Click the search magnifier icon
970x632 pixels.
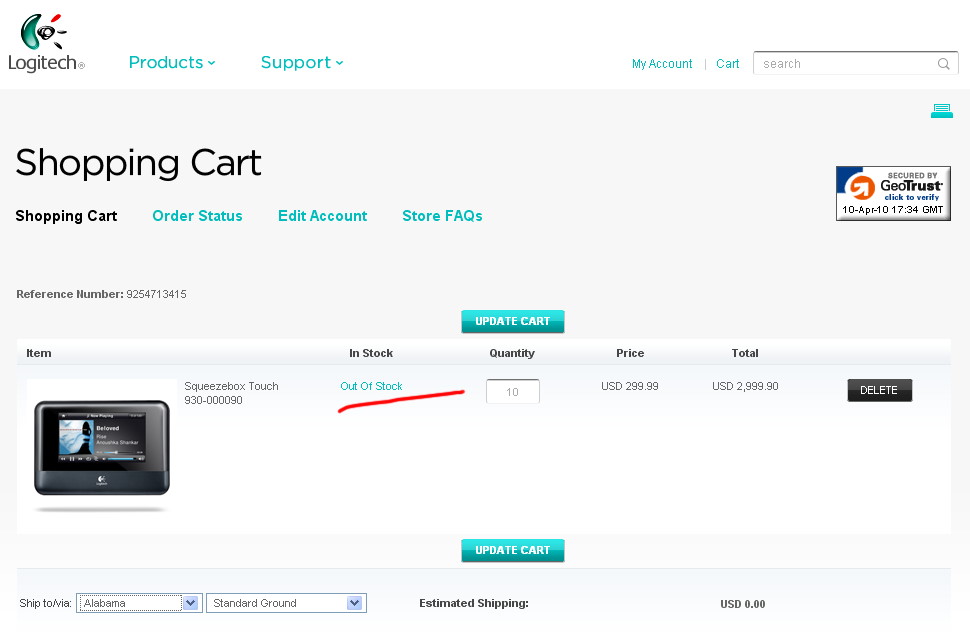pyautogui.click(x=943, y=64)
